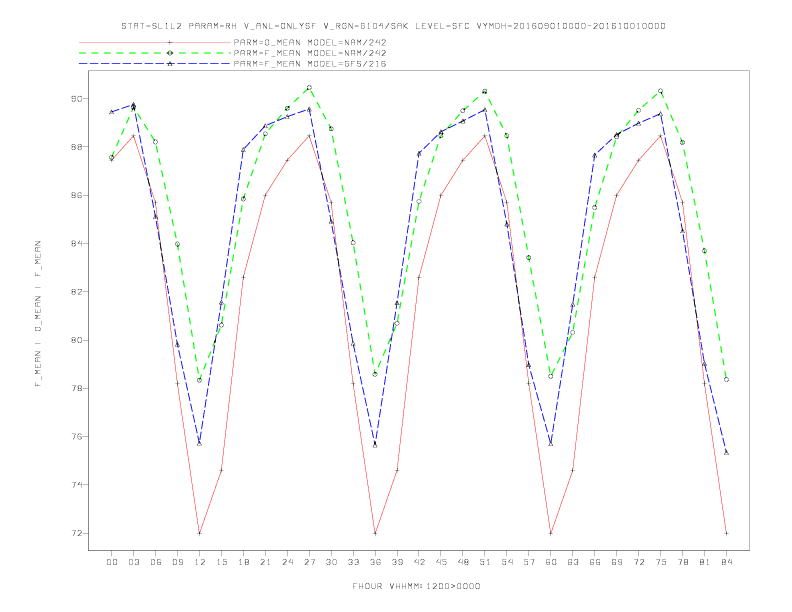Click x-axis tick label 03

(133, 562)
